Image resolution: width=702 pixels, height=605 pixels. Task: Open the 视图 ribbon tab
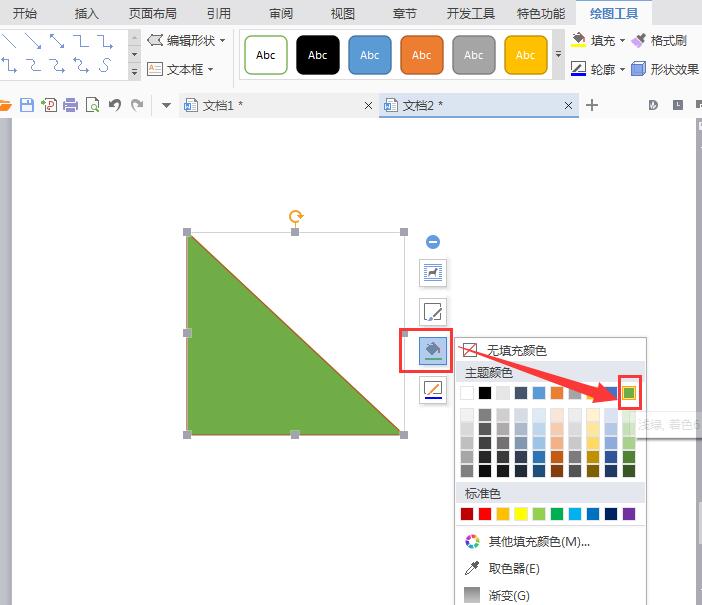(342, 13)
